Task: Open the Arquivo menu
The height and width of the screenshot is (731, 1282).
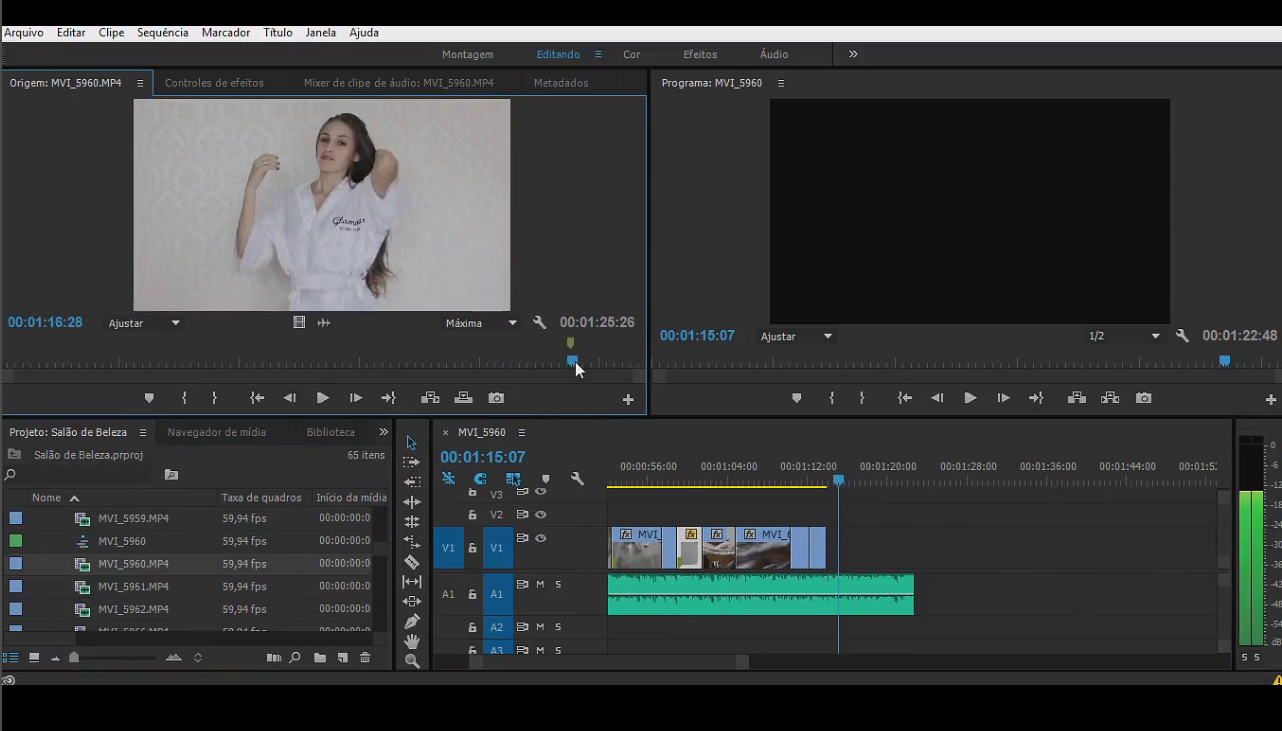Action: tap(24, 32)
